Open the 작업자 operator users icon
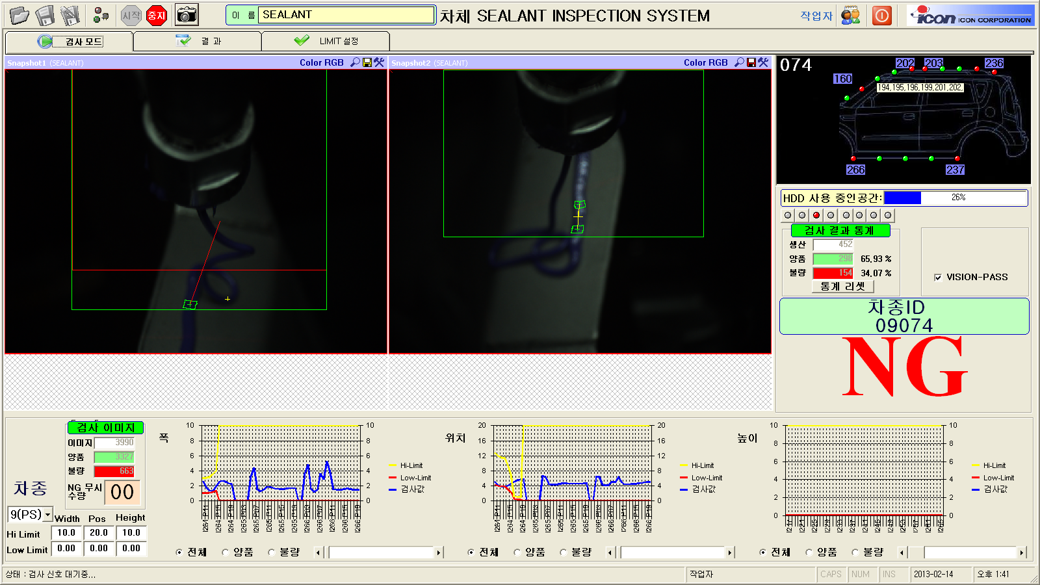Image resolution: width=1040 pixels, height=585 pixels. tap(850, 15)
